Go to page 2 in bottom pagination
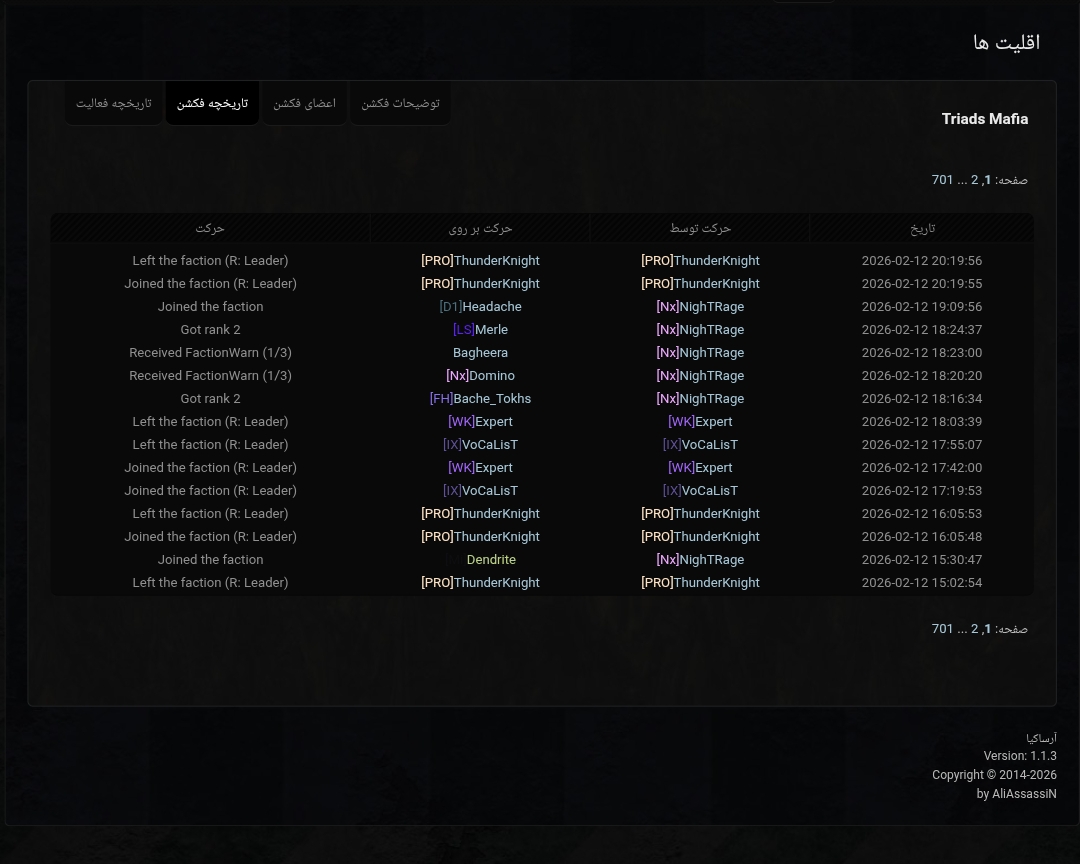This screenshot has width=1080, height=864. pyautogui.click(x=975, y=629)
